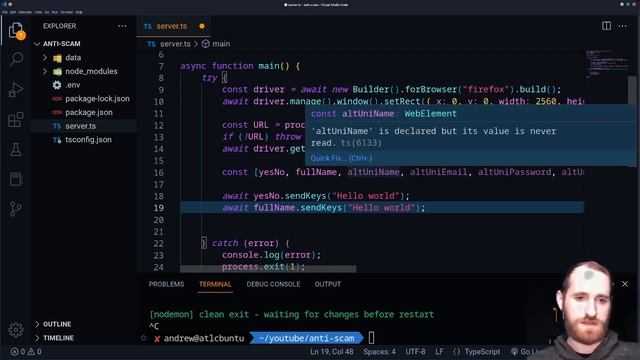Open the Source Control graph icon
The height and width of the screenshot is (360, 640).
pyautogui.click(x=16, y=209)
